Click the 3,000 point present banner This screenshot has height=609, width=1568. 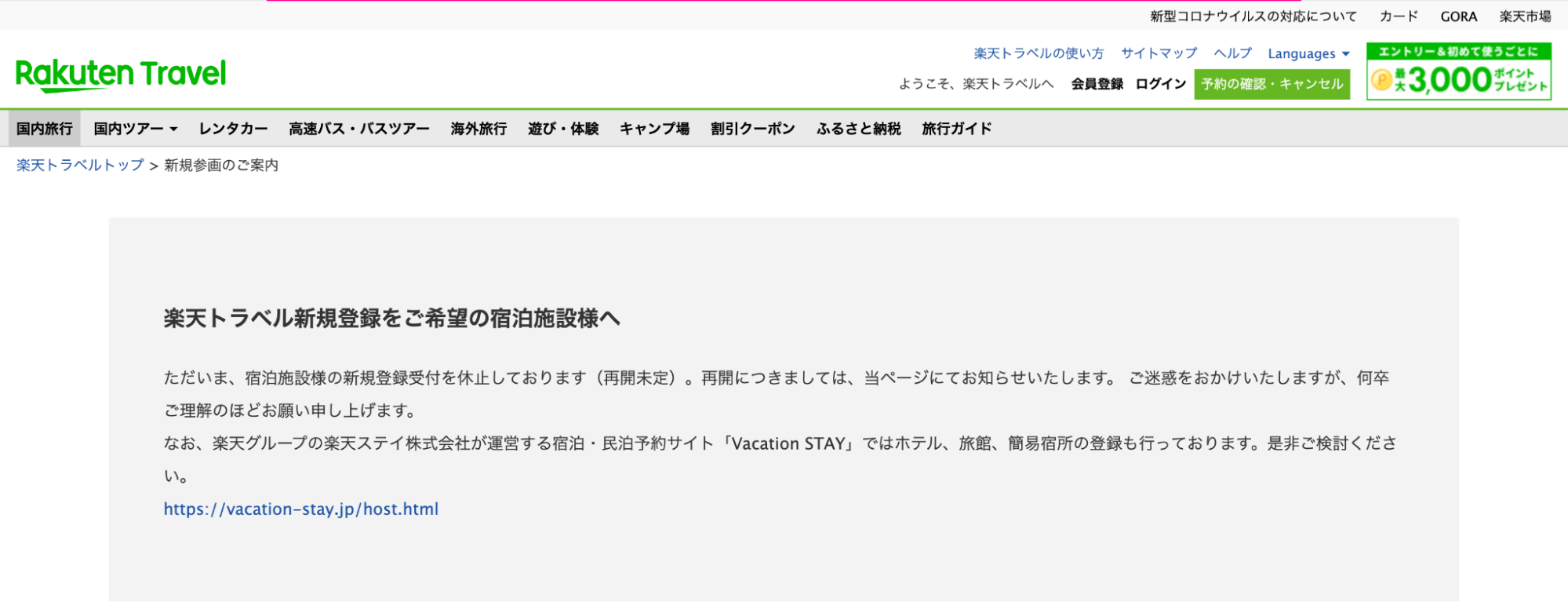tap(1458, 71)
